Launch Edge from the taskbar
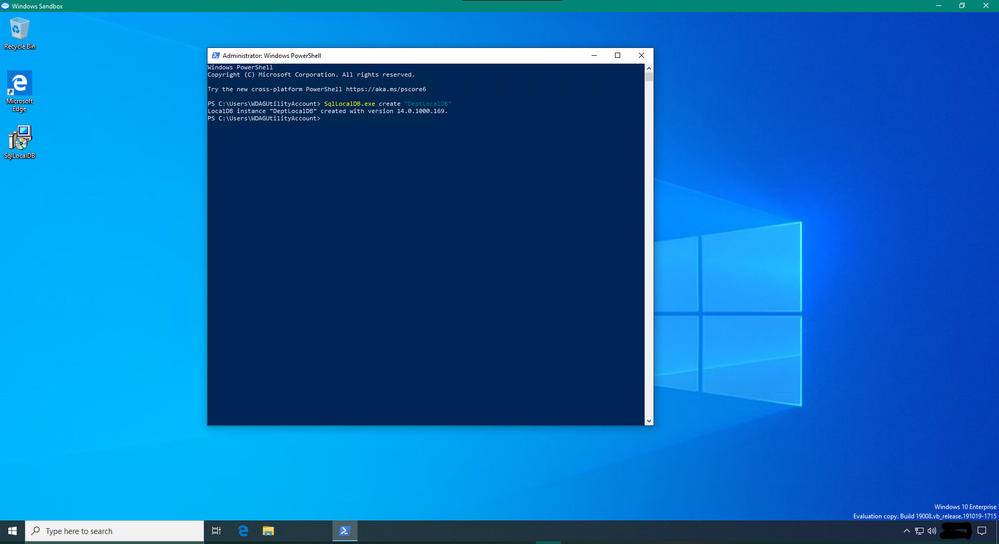 coord(243,531)
